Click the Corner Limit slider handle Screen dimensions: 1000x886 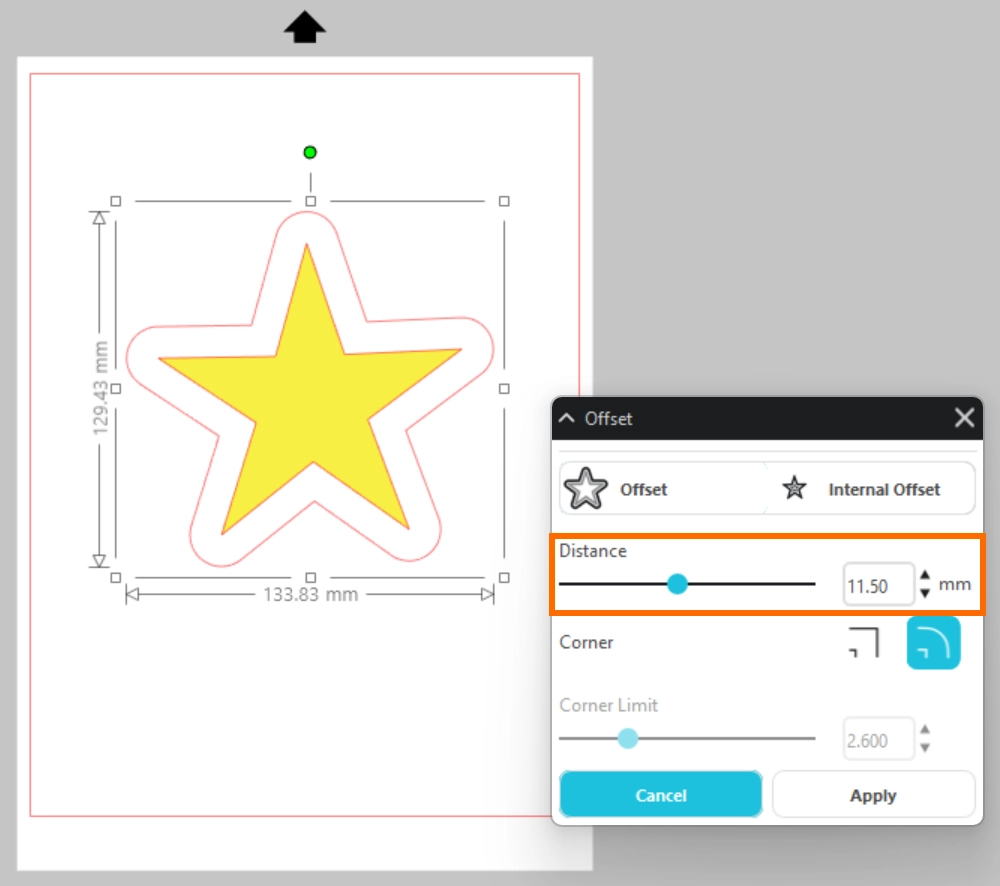coord(627,739)
